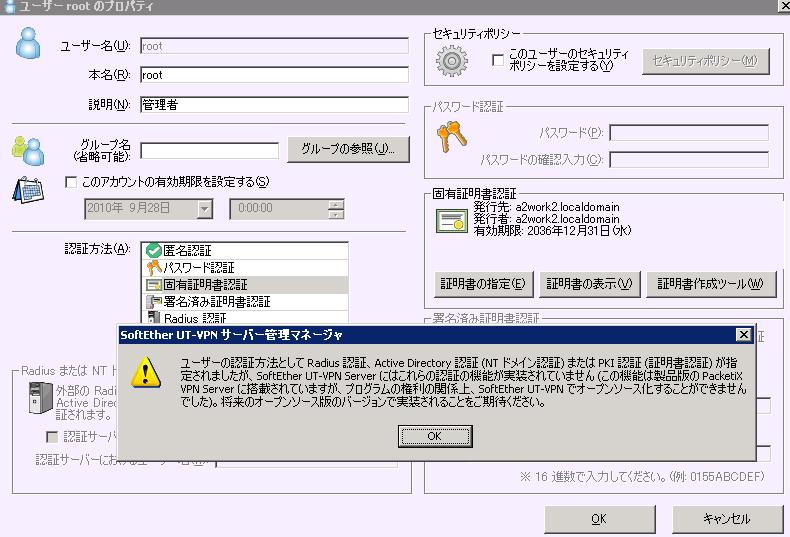The height and width of the screenshot is (537, 790).
Task: Enable このアカウントの有効期限を設定する checkbox
Action: 71,182
